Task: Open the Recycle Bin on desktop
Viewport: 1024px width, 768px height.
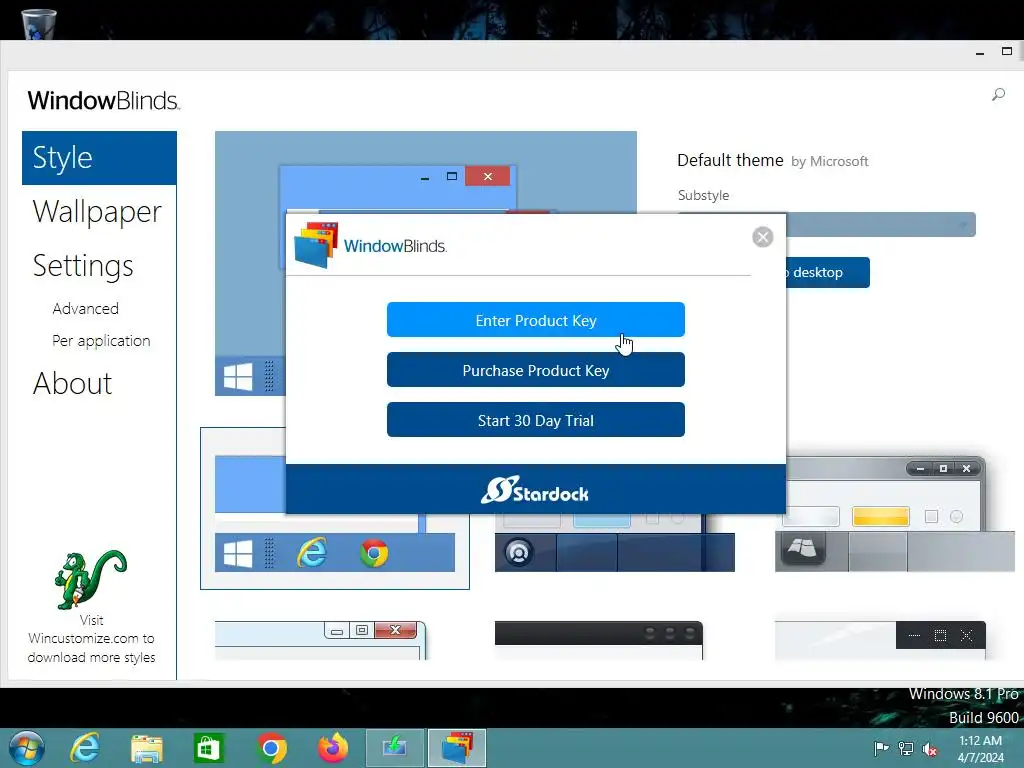Action: coord(39,23)
